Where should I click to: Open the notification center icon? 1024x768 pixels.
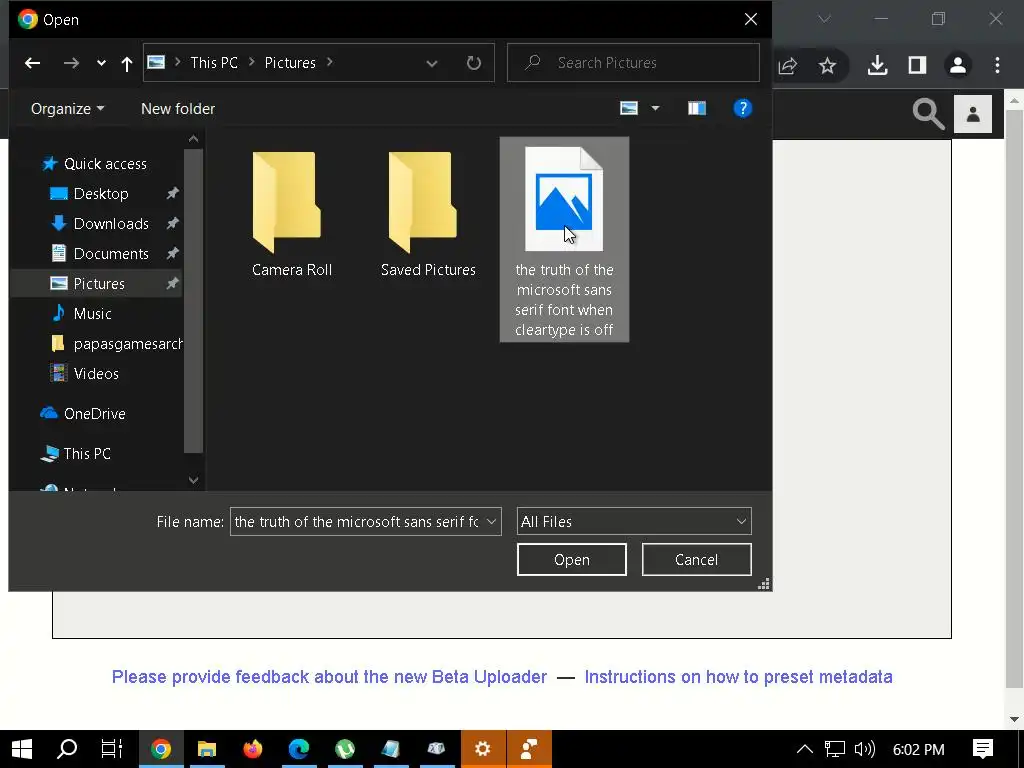983,749
